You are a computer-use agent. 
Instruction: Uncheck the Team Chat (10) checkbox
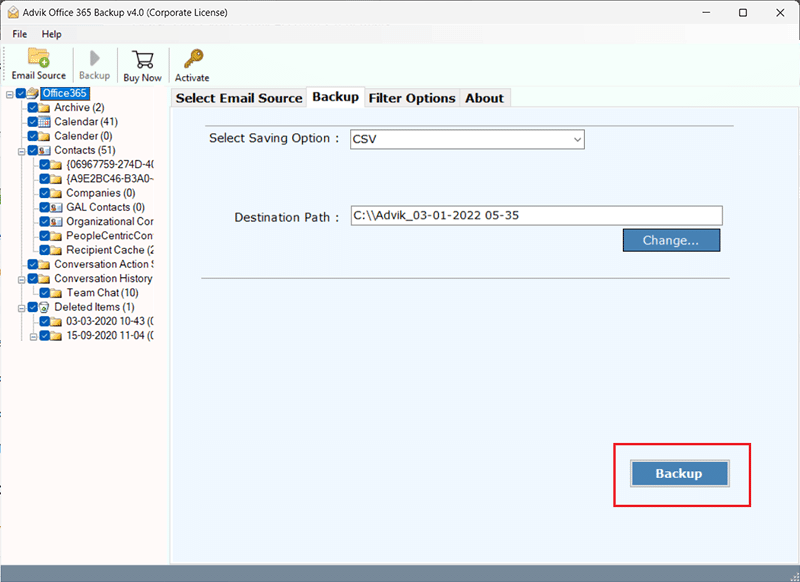(44, 293)
